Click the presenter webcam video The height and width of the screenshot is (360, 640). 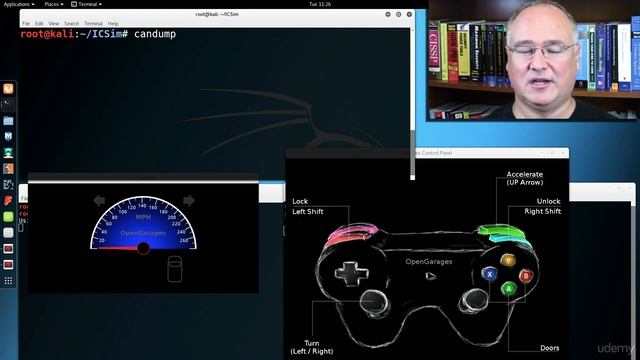(533, 60)
